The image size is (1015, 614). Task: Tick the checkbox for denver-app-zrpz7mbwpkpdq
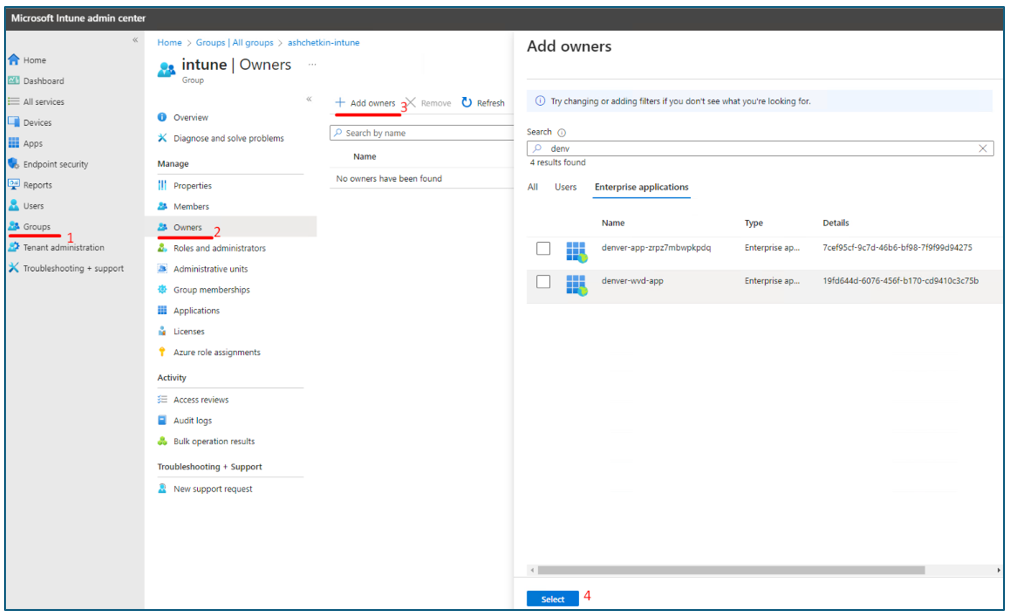pyautogui.click(x=543, y=248)
